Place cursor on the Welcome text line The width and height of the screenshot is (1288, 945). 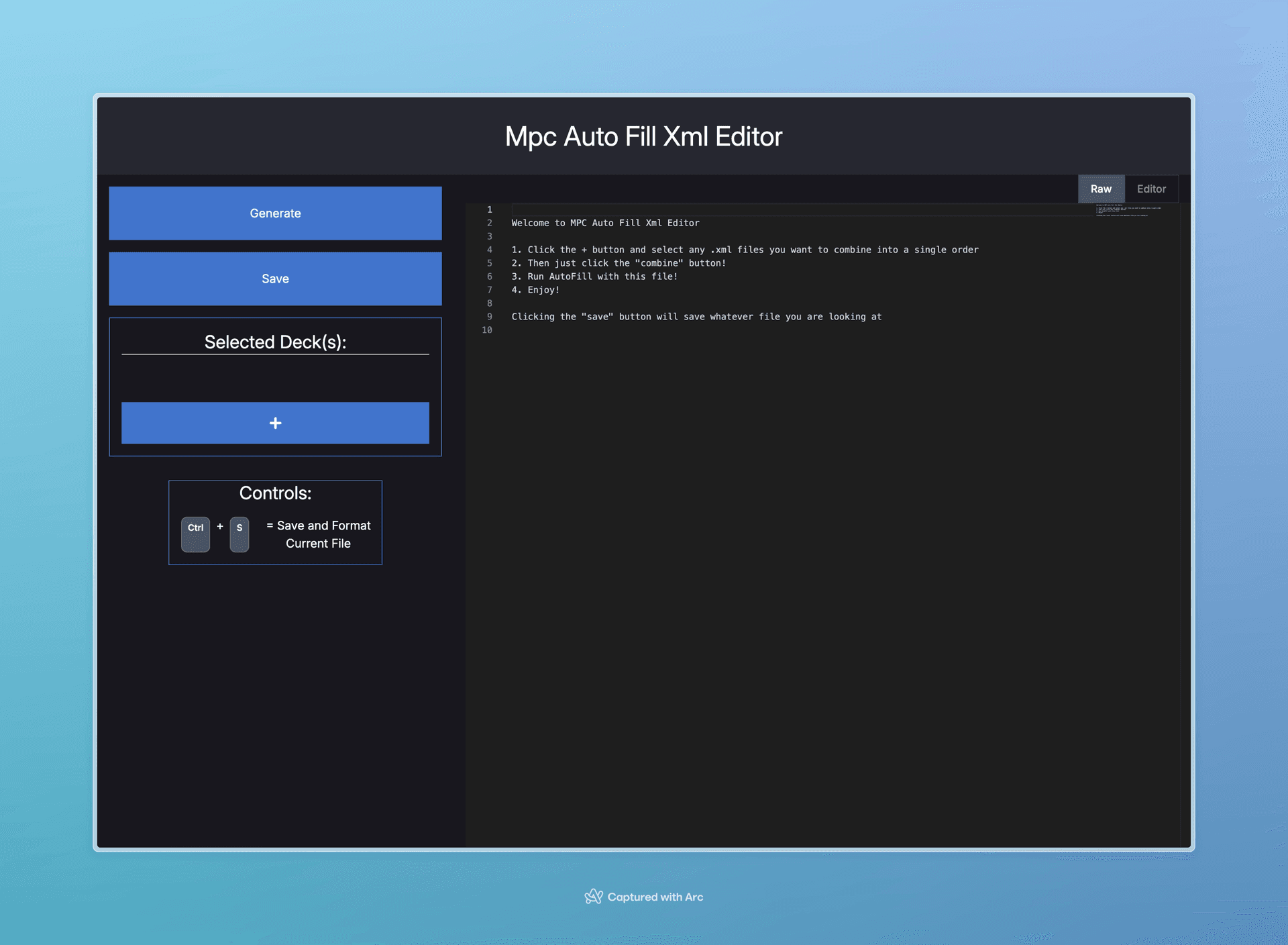605,222
